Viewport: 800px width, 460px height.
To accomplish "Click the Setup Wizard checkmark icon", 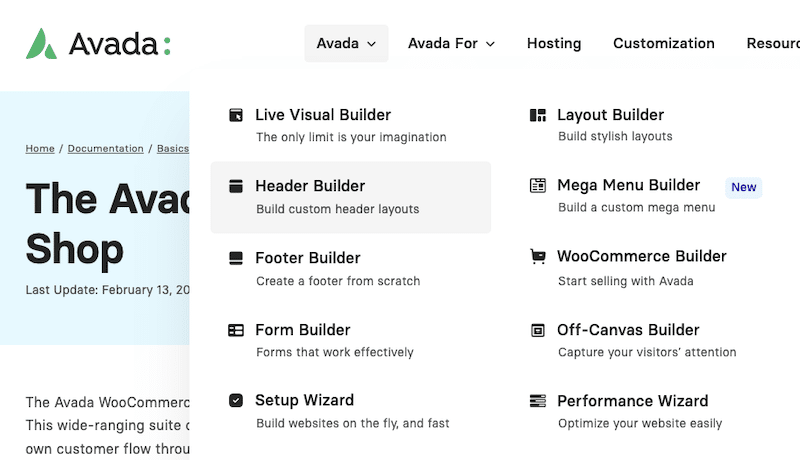I will pos(236,400).
